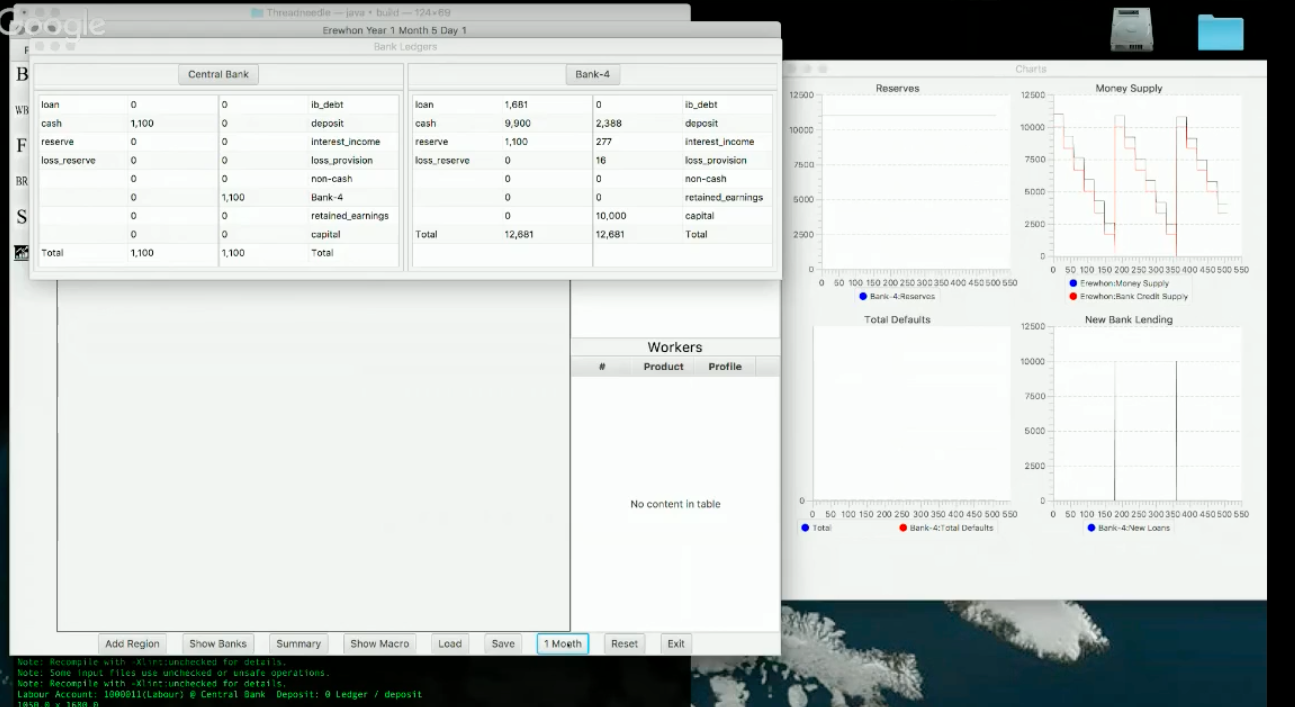Select the 'S' item in left sidebar

point(21,217)
